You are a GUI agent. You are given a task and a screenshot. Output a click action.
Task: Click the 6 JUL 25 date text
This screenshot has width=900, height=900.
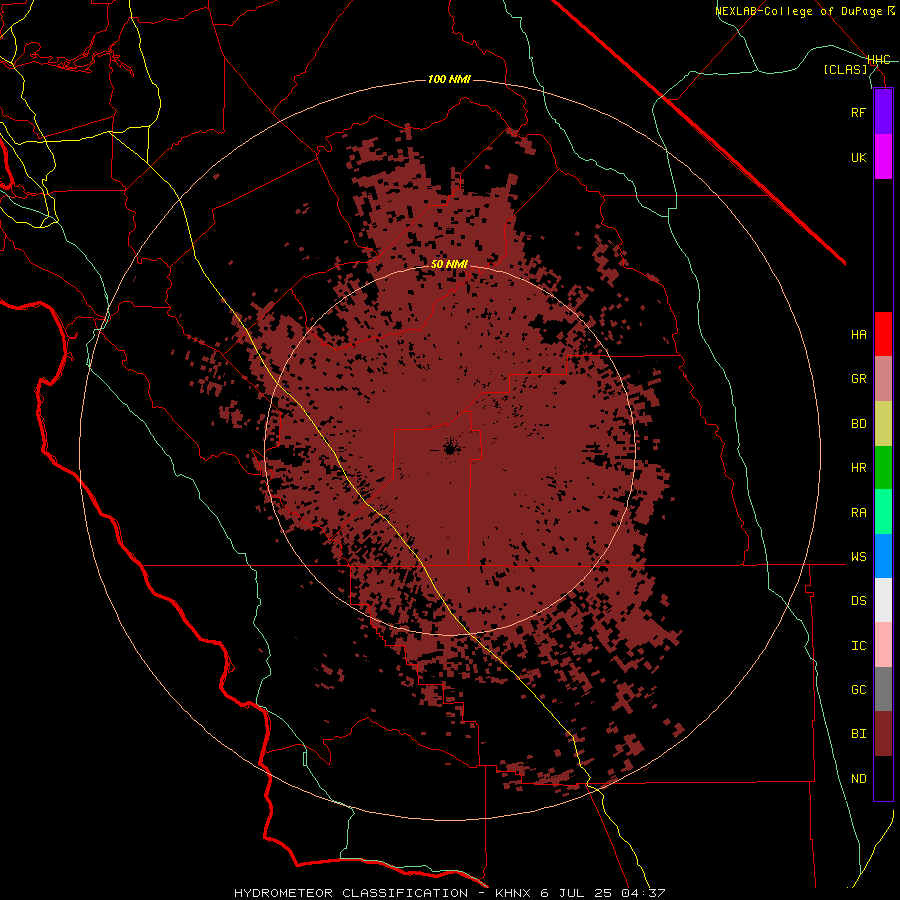[577, 893]
